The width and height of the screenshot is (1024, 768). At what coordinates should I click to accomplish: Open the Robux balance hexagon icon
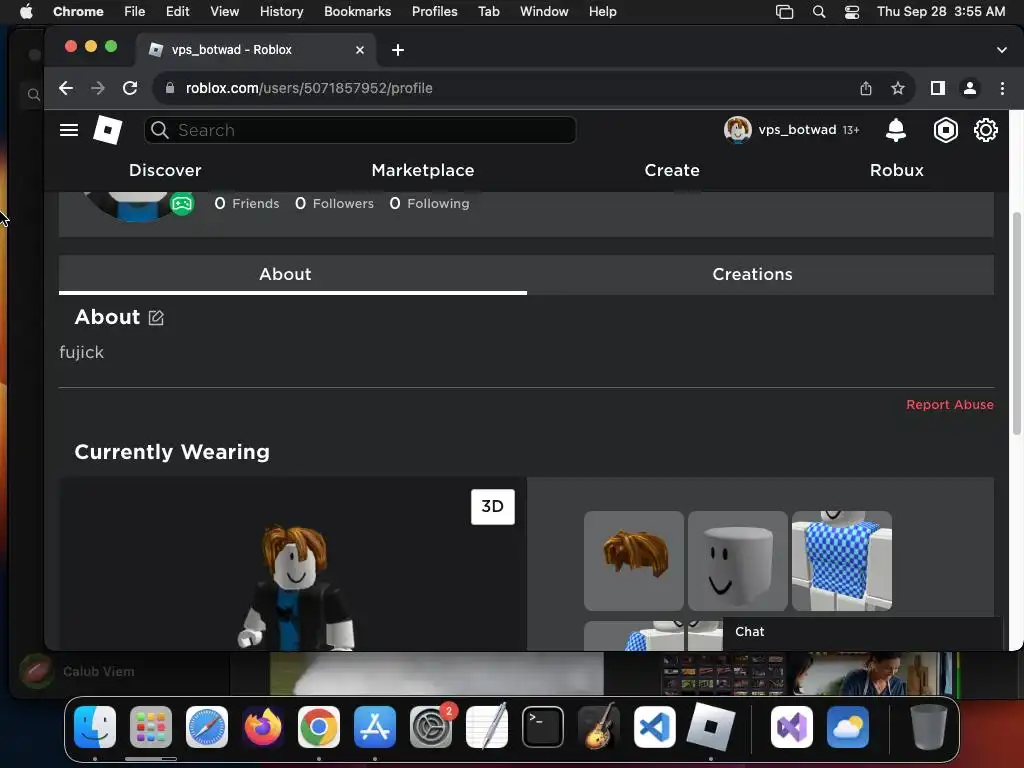click(945, 130)
